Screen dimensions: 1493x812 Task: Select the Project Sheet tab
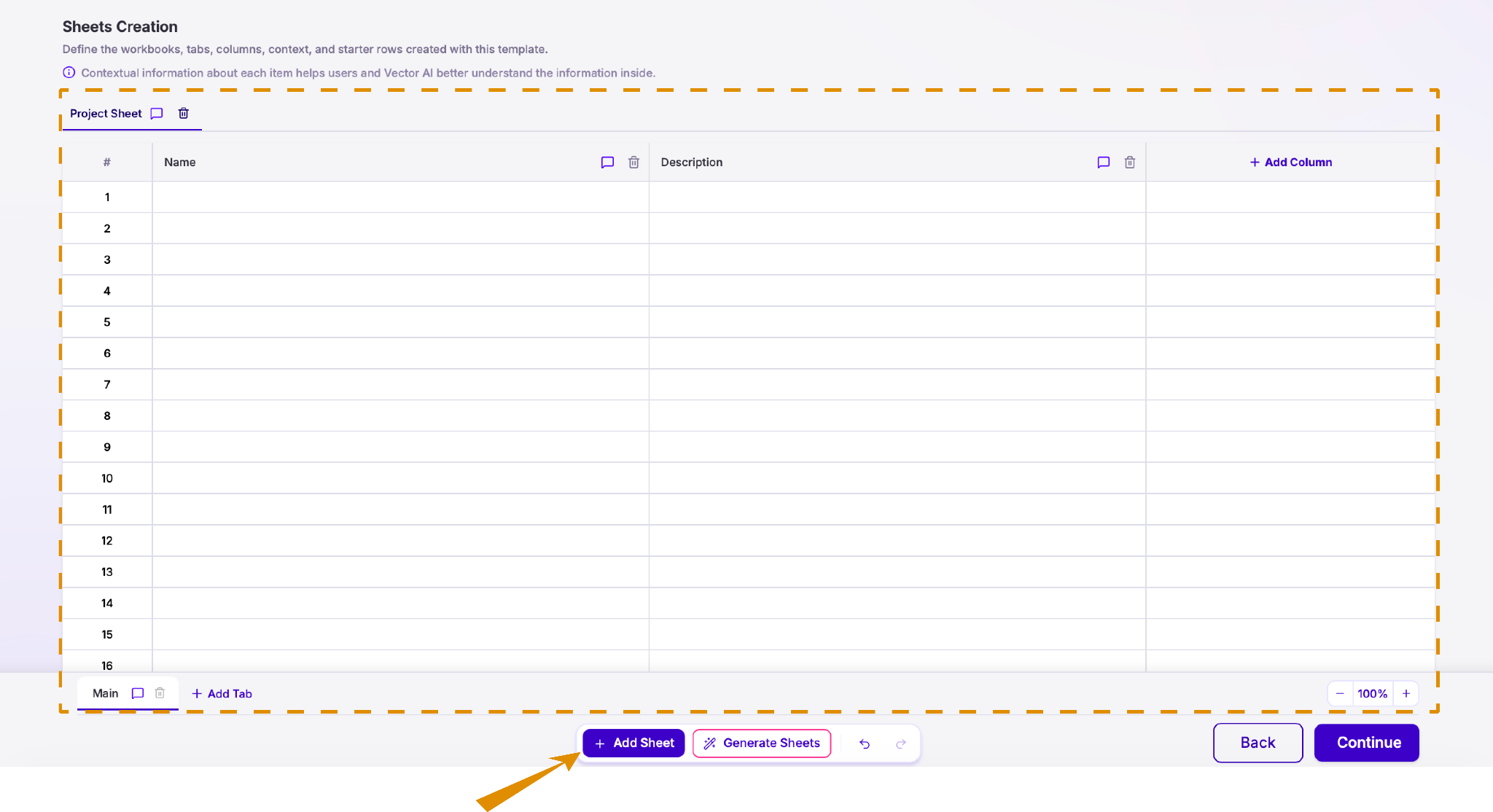tap(106, 114)
